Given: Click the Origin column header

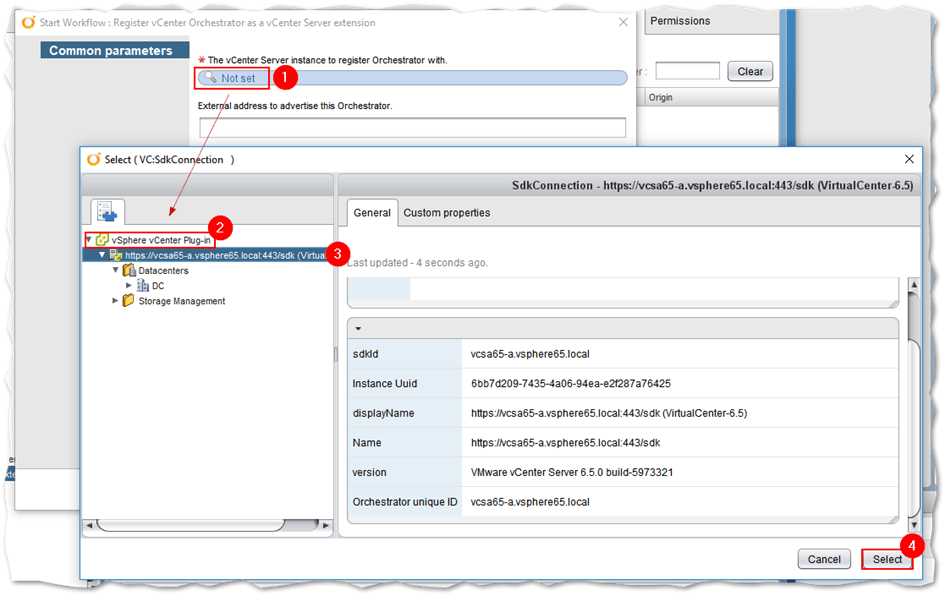Looking at the screenshot, I should 711,97.
